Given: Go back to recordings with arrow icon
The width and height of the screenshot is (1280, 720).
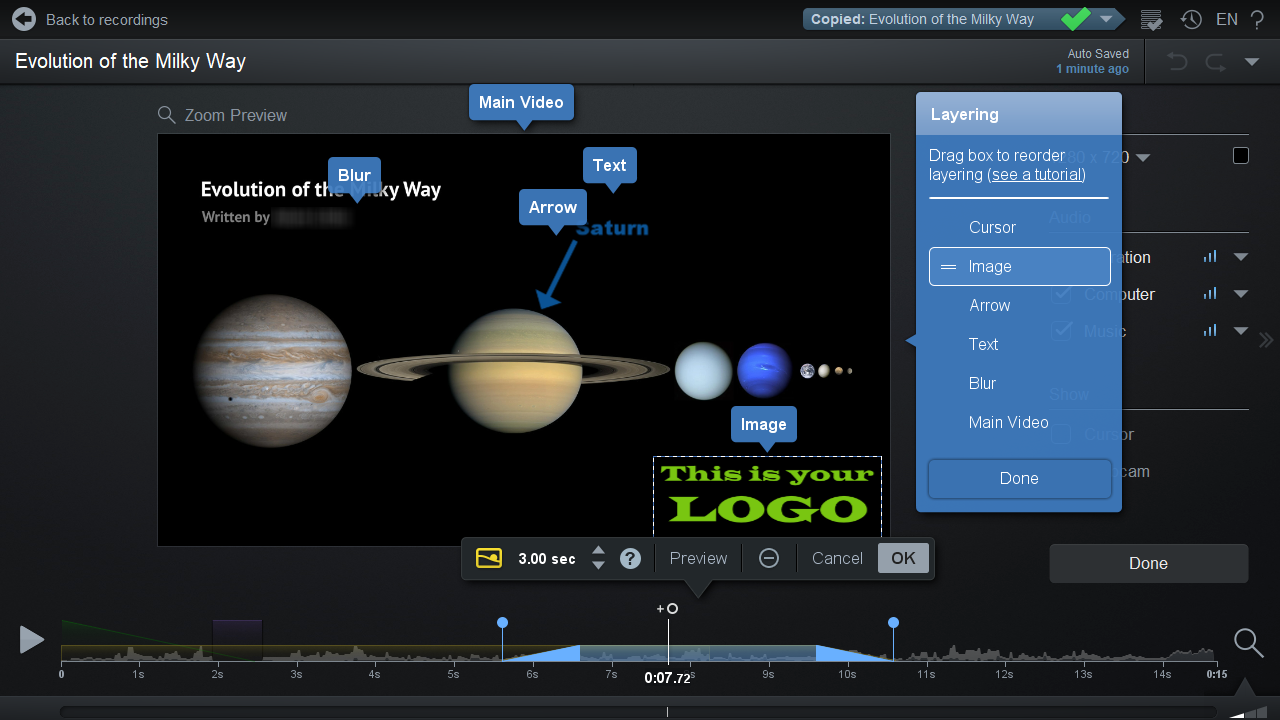Looking at the screenshot, I should (x=24, y=19).
